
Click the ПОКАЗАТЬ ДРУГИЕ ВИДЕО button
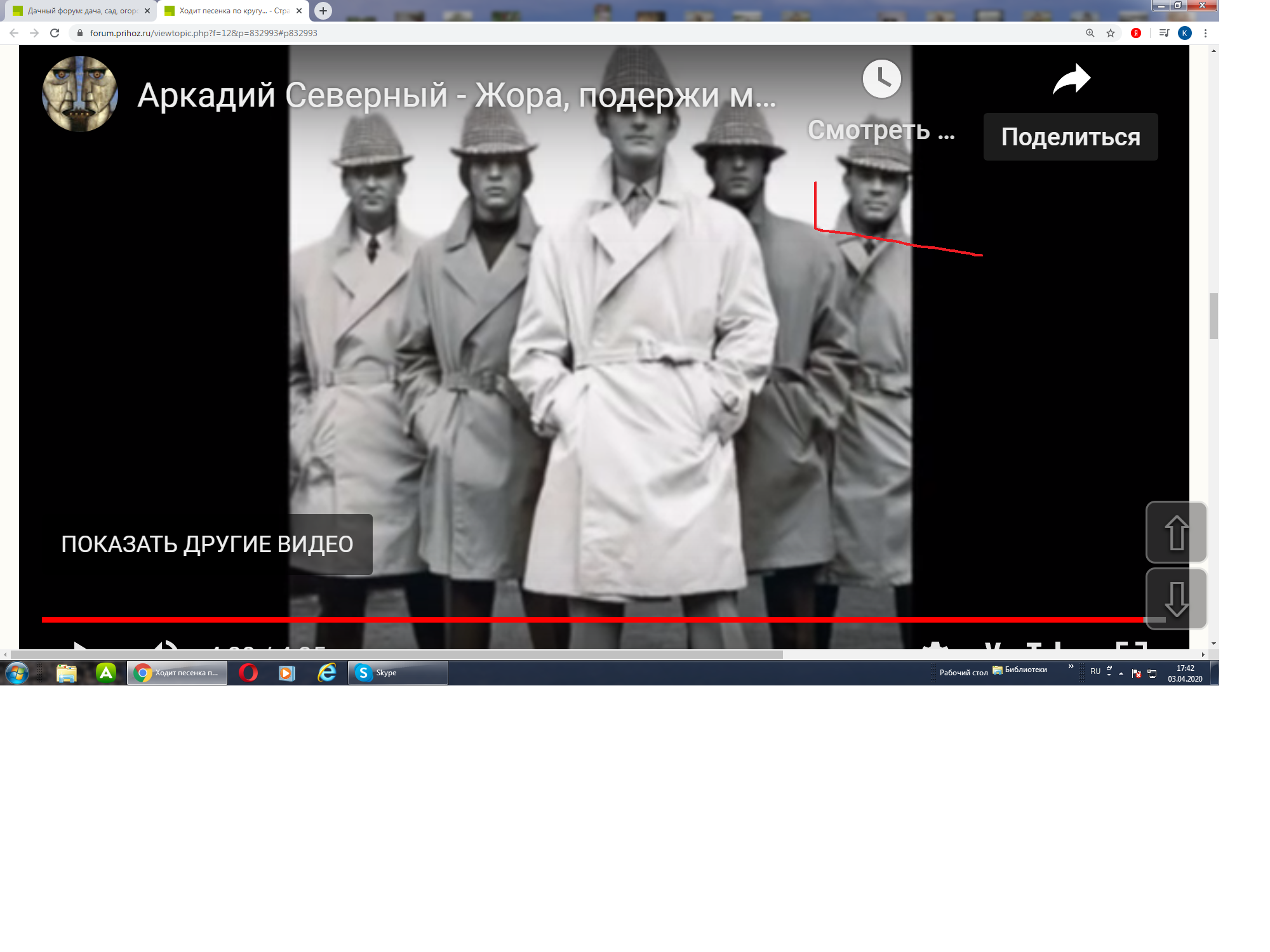(207, 545)
